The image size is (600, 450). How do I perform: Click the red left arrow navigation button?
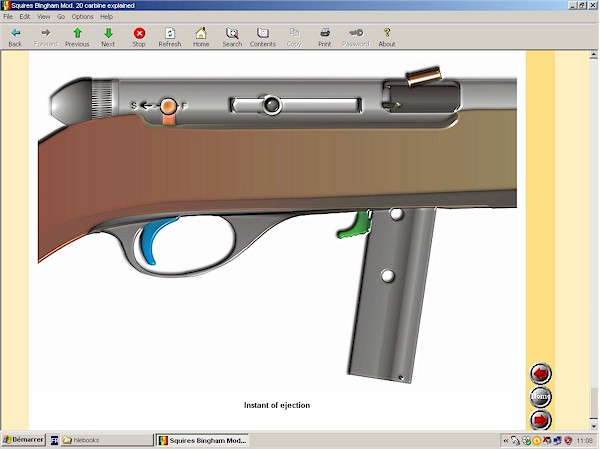pyautogui.click(x=540, y=373)
